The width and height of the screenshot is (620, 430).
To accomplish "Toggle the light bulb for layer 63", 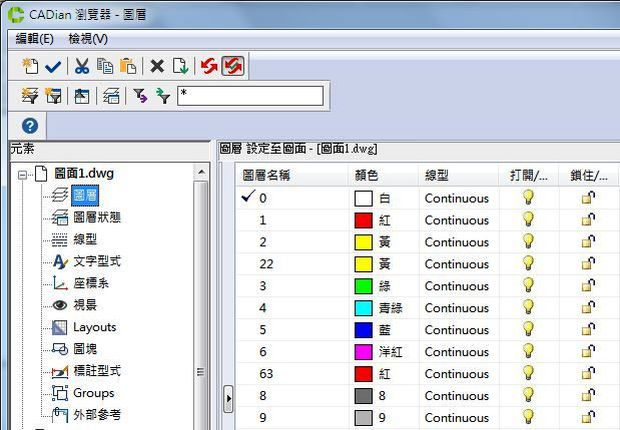I will pyautogui.click(x=528, y=373).
